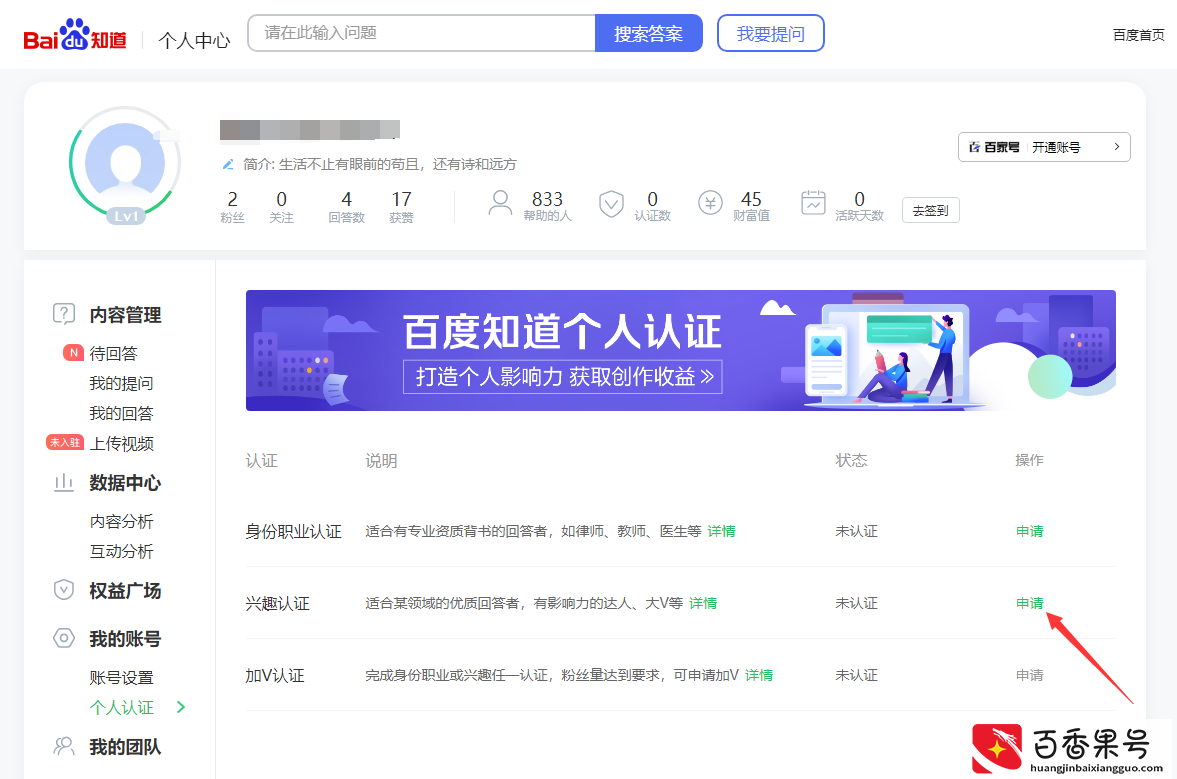Expand the 百家号 开通账号 chevron arrow
Screen dimensions: 1177x779
coord(1117,147)
